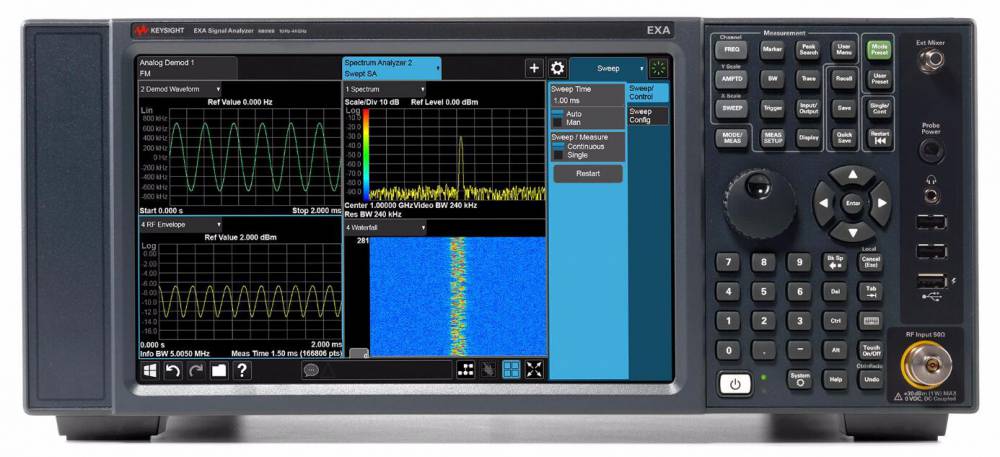The height and width of the screenshot is (457, 1000).
Task: Tap the on-screen redo arrow icon
Action: [196, 370]
